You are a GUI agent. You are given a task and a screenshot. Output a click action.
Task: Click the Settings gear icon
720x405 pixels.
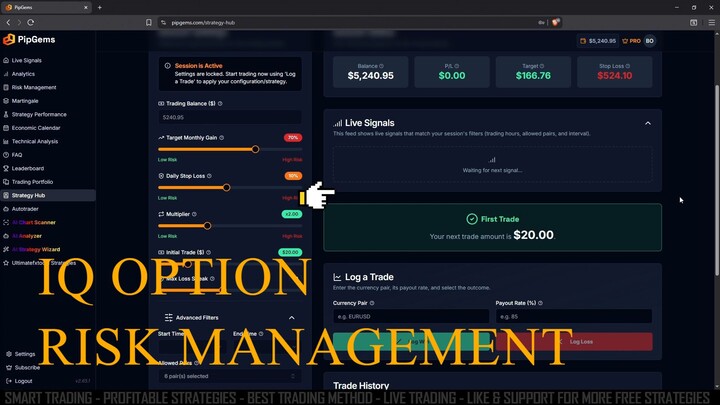(9, 354)
